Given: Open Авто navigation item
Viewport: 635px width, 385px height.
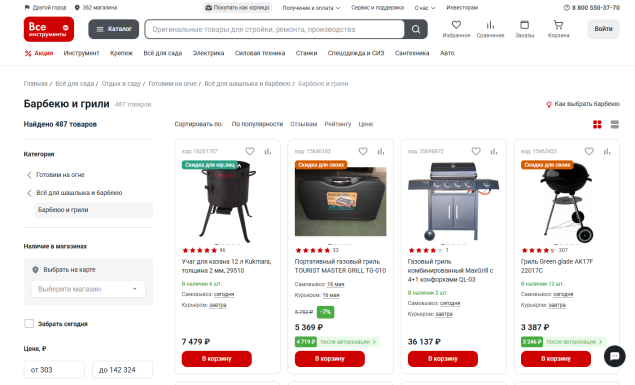Looking at the screenshot, I should click(x=447, y=53).
